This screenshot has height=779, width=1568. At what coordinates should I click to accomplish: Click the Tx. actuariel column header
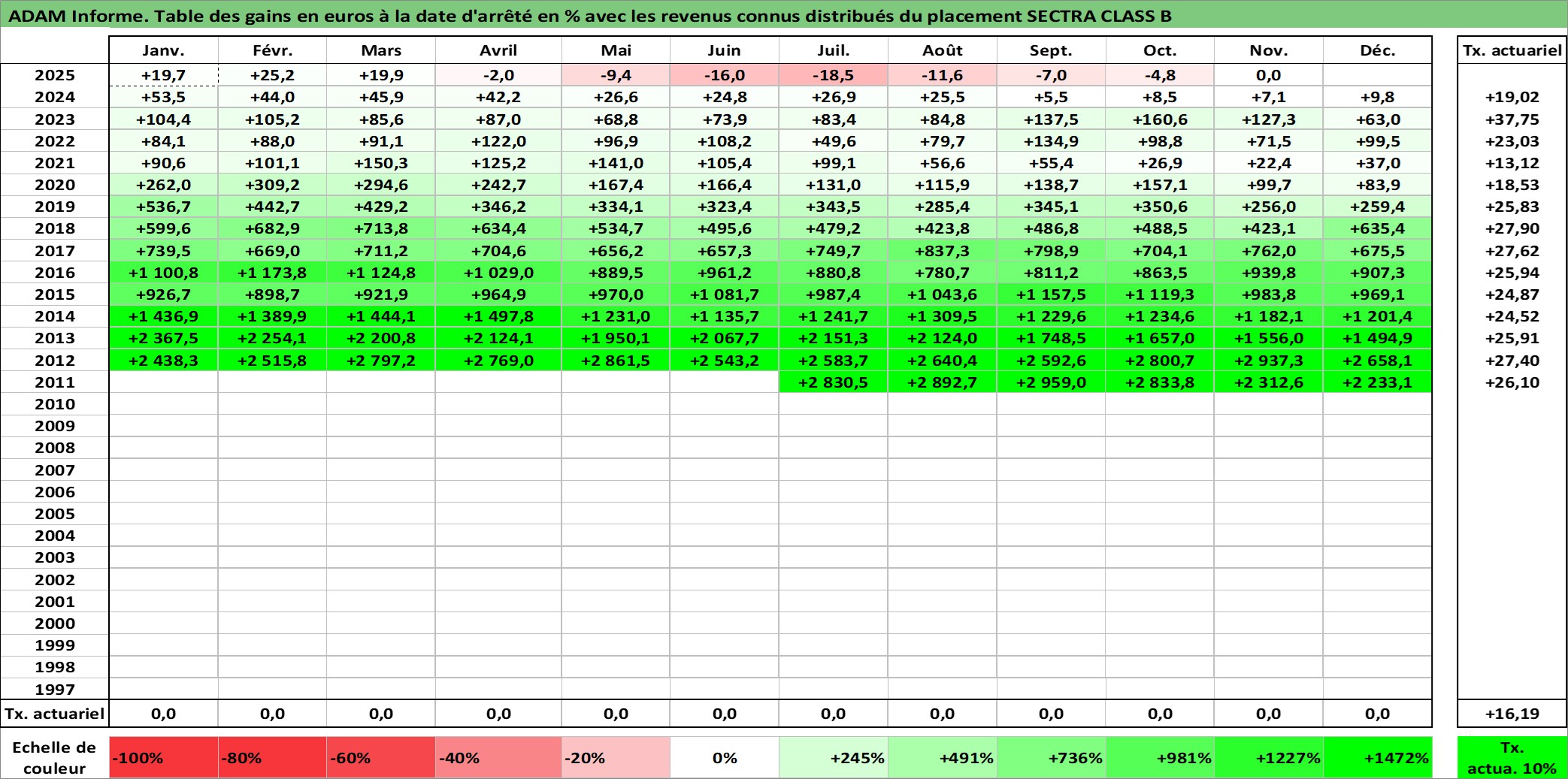(1512, 50)
